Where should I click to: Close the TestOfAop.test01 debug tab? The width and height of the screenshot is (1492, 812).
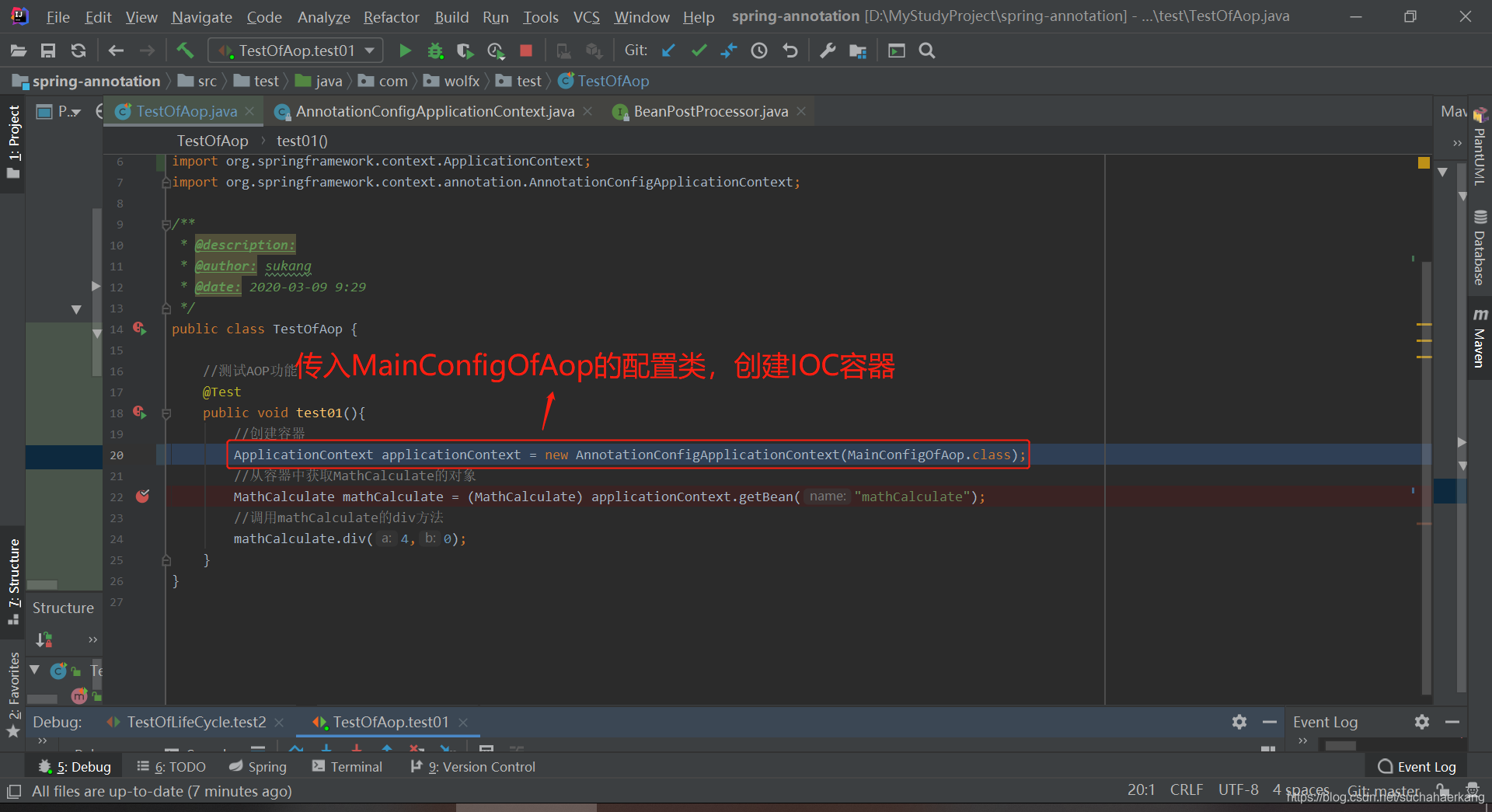463,722
